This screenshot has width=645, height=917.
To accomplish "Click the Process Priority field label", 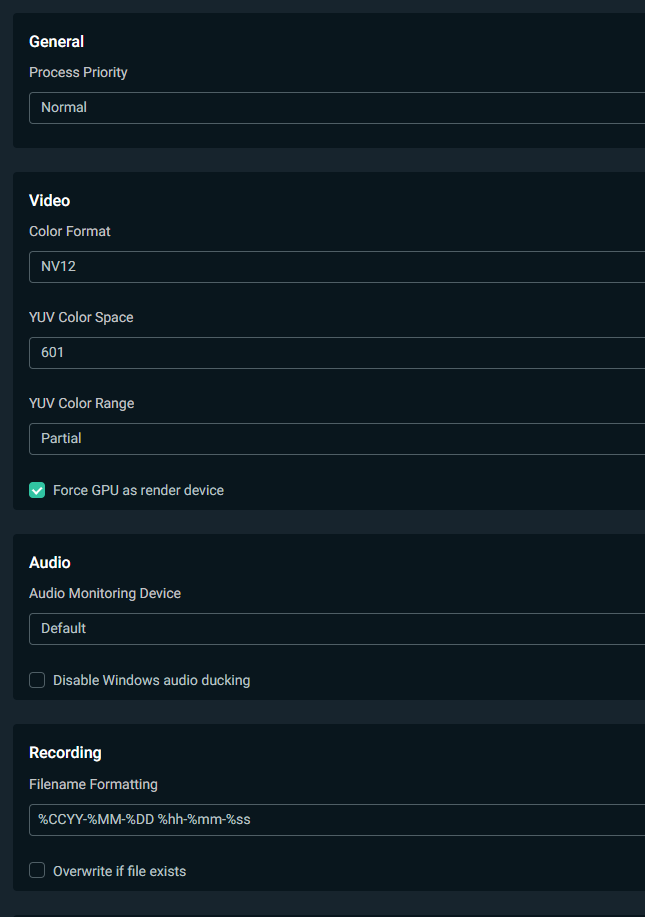I will [x=78, y=73].
